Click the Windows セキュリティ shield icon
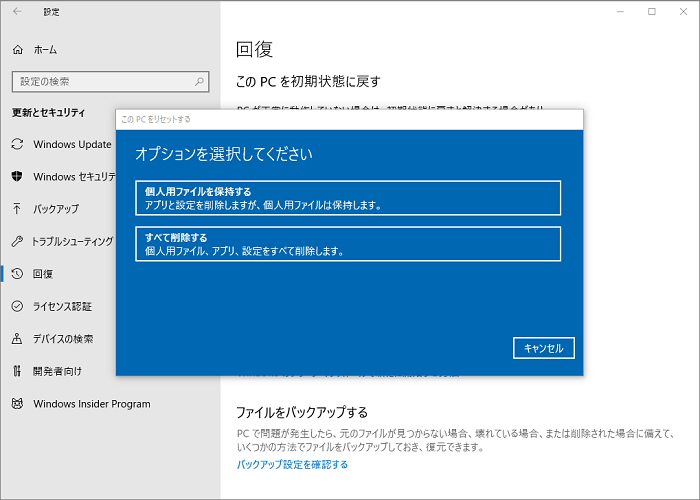This screenshot has width=700, height=500. [x=17, y=176]
